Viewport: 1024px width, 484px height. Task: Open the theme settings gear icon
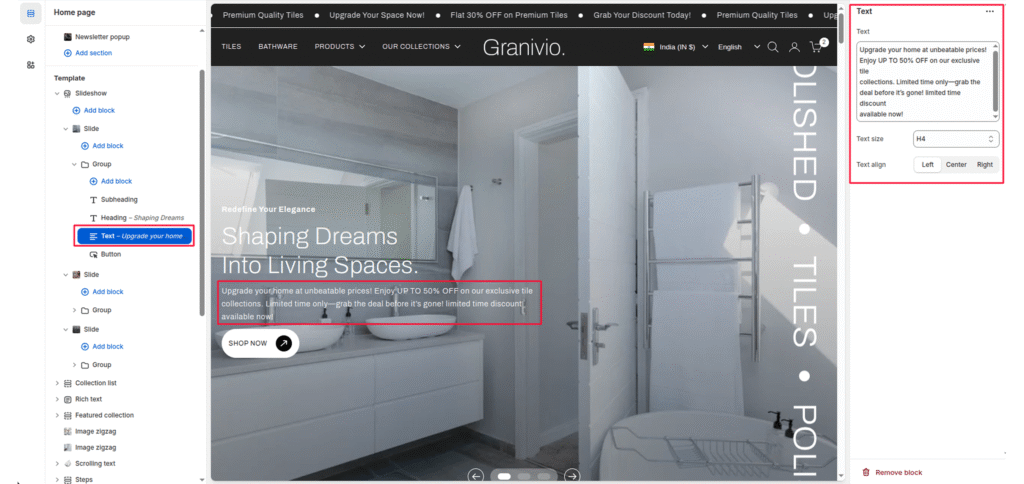pos(31,39)
